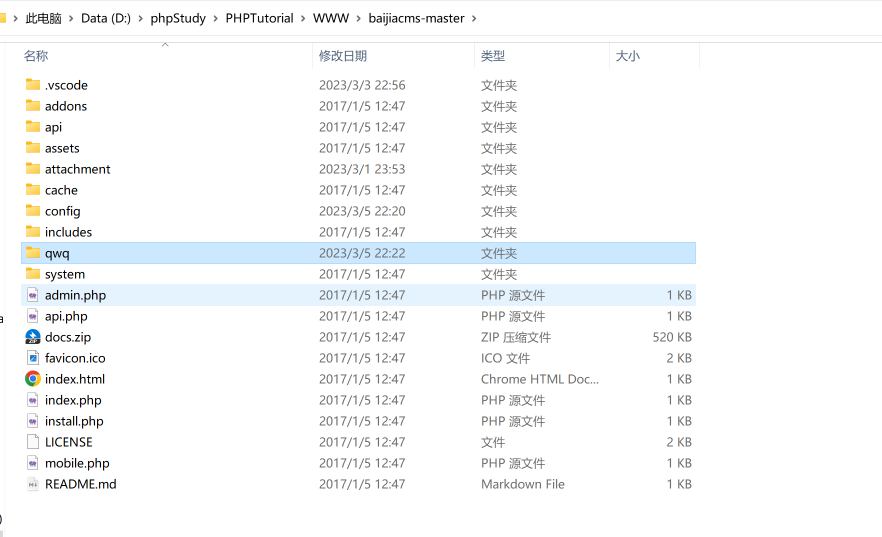Click the addons folder icon
The image size is (882, 537).
click(33, 106)
